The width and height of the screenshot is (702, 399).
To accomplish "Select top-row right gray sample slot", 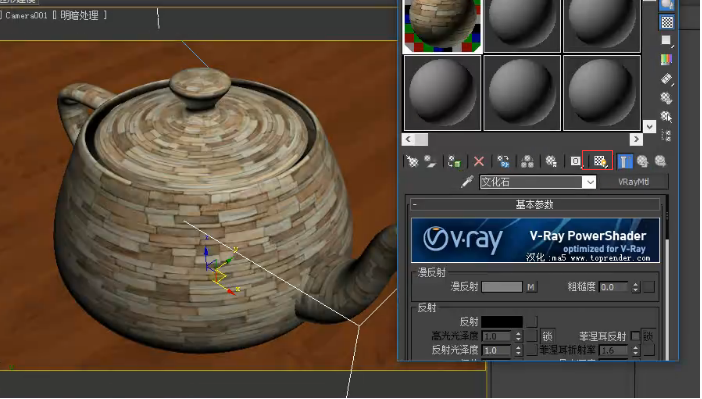I will [x=602, y=26].
